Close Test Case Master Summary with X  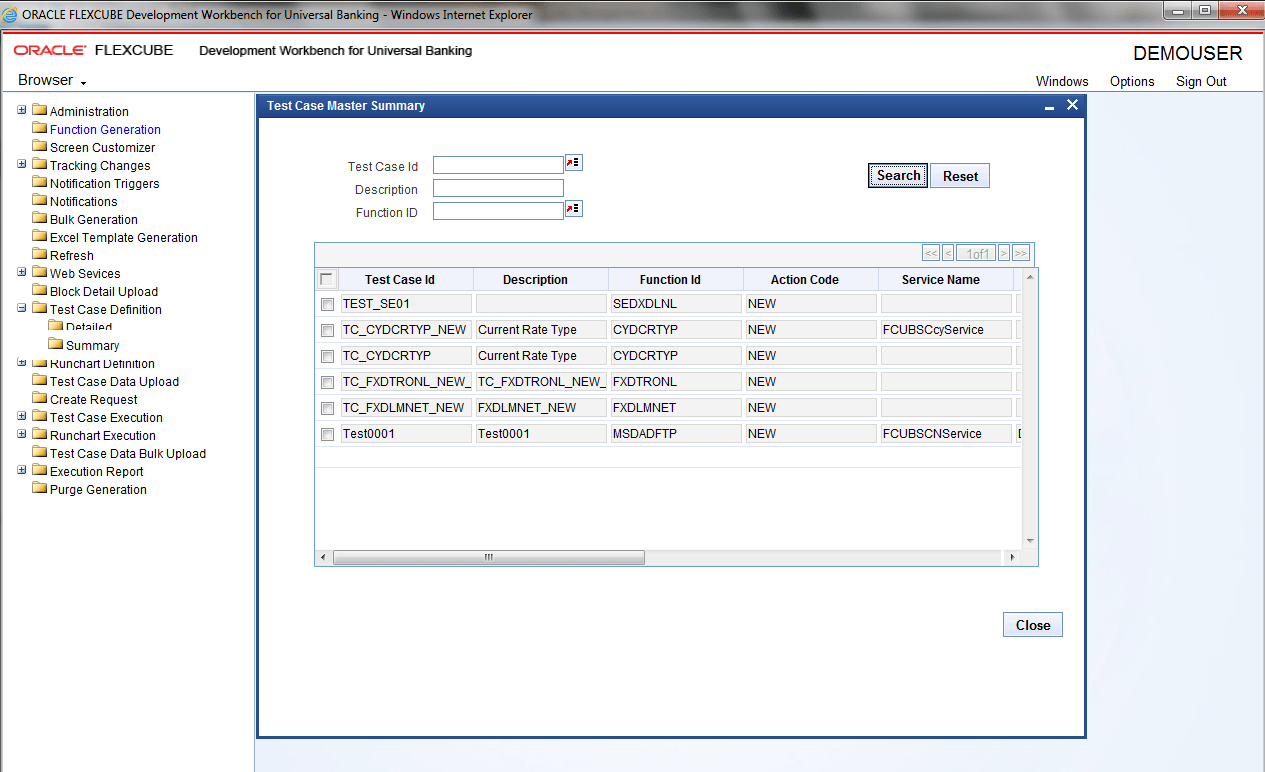(1072, 105)
